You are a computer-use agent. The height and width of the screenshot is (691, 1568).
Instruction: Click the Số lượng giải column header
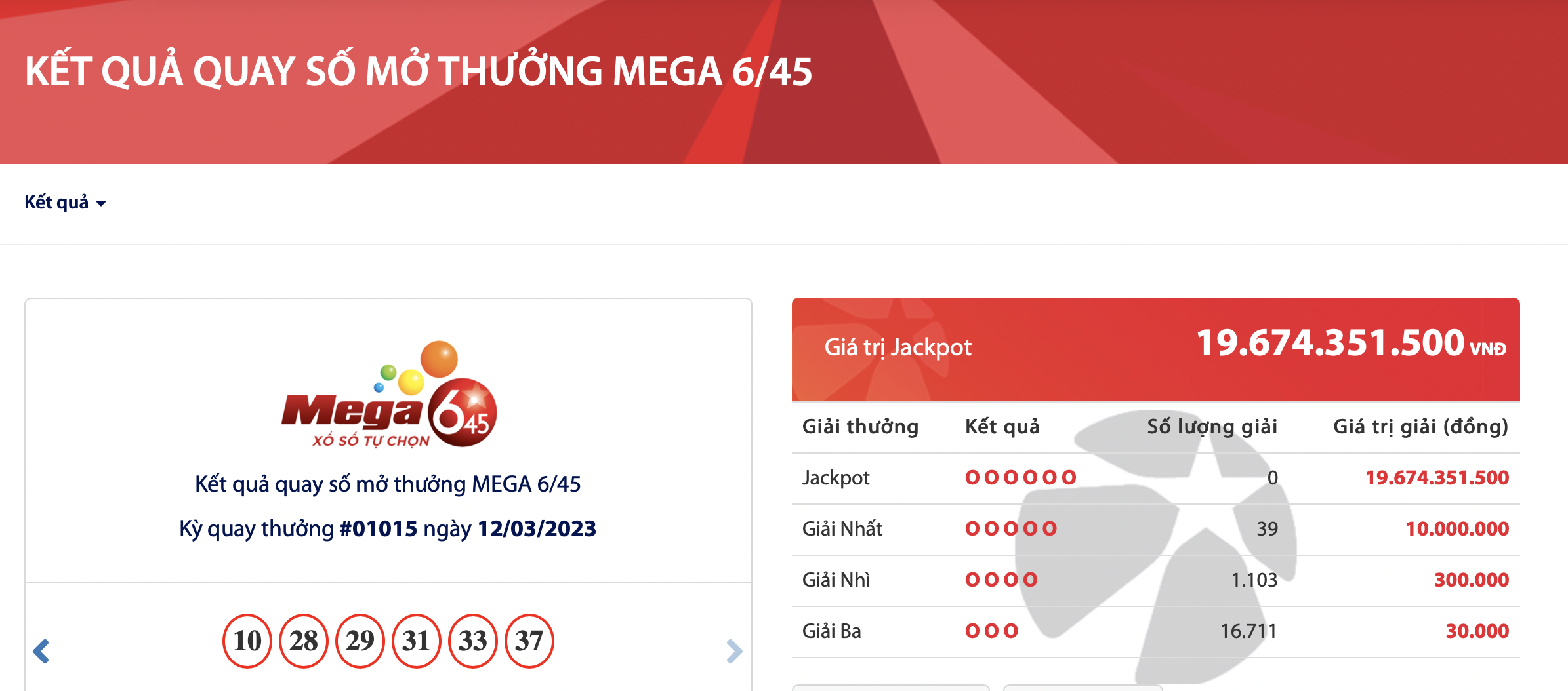point(1212,427)
